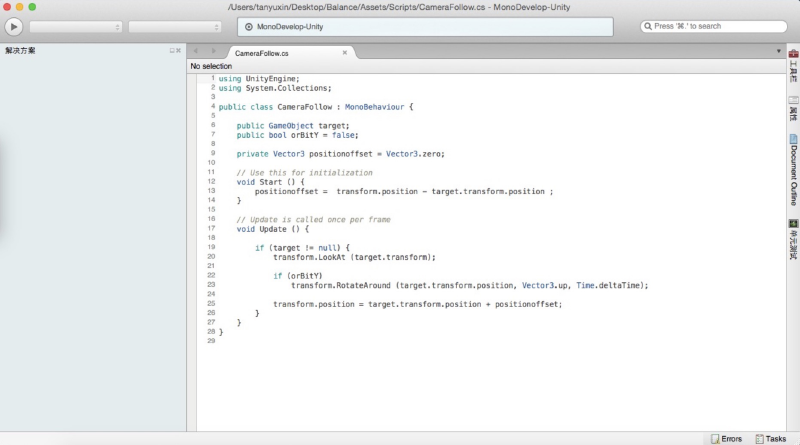Navigate back with the left arrow
The width and height of the screenshot is (800, 445).
click(196, 50)
